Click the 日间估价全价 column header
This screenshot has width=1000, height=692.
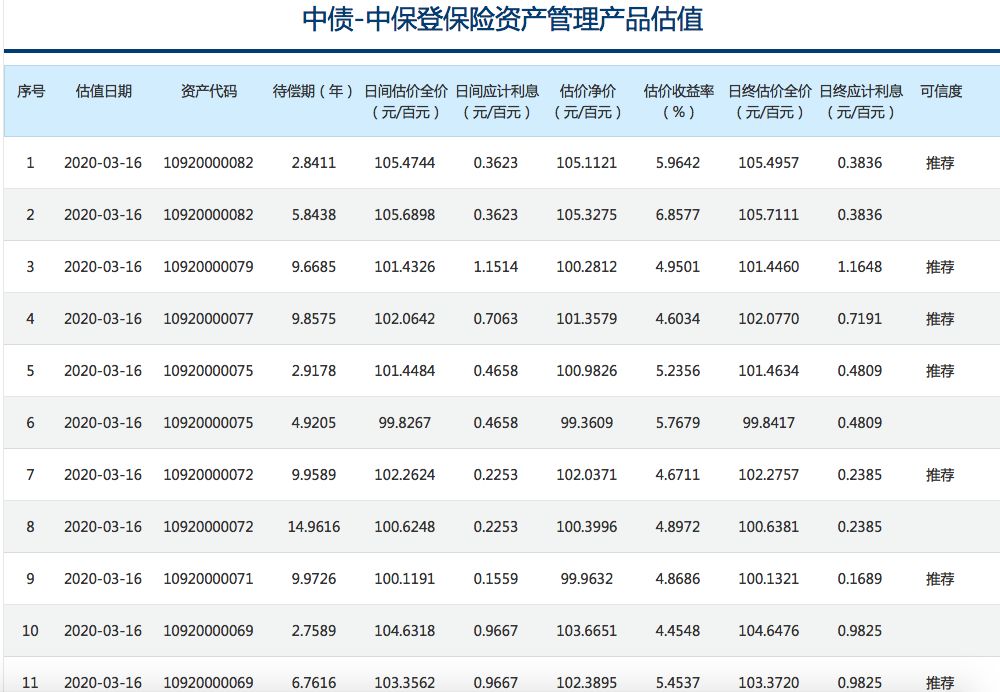(406, 101)
